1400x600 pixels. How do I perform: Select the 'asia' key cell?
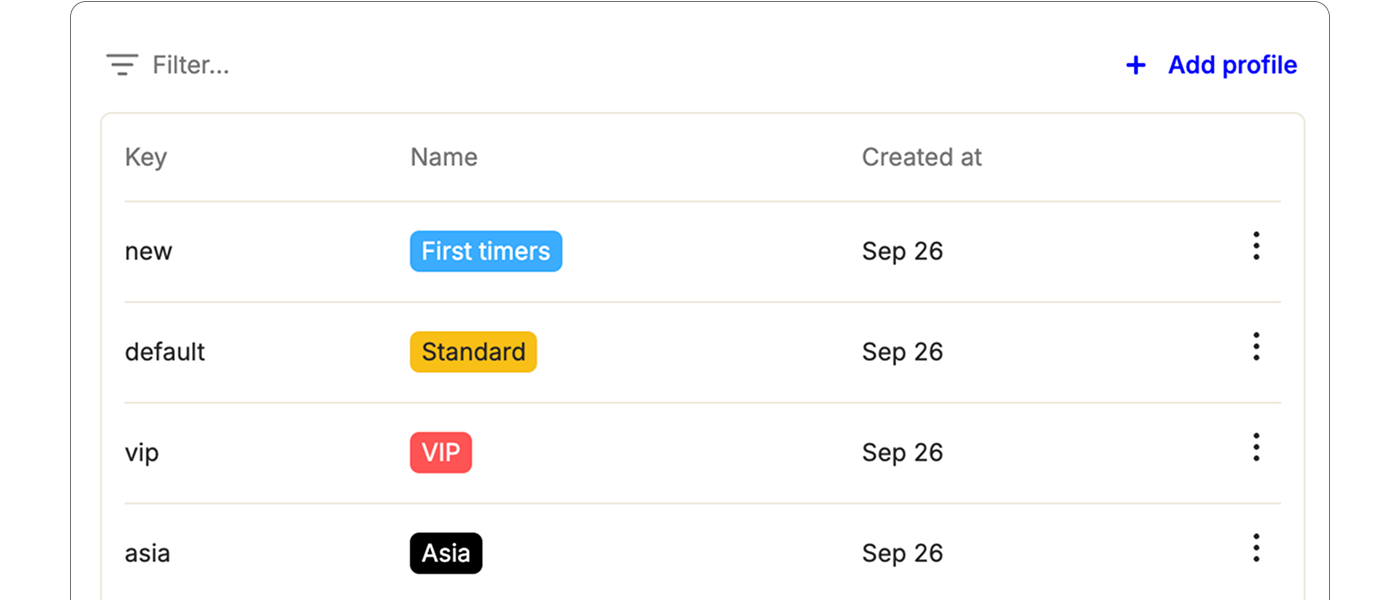[147, 553]
